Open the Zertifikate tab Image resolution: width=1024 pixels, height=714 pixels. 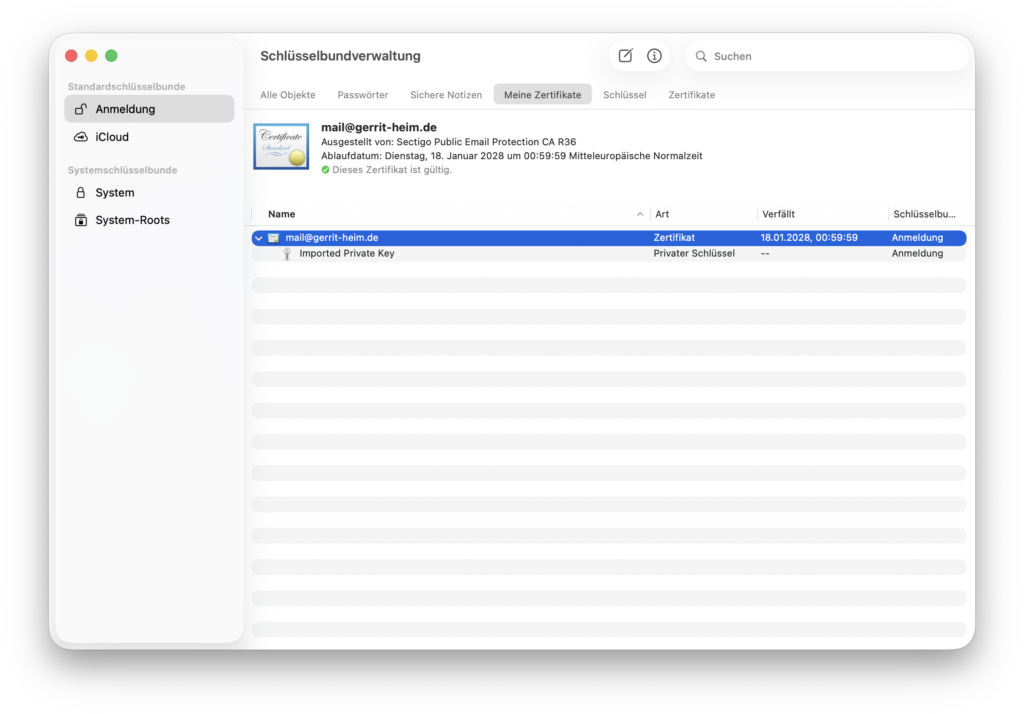[x=692, y=95]
